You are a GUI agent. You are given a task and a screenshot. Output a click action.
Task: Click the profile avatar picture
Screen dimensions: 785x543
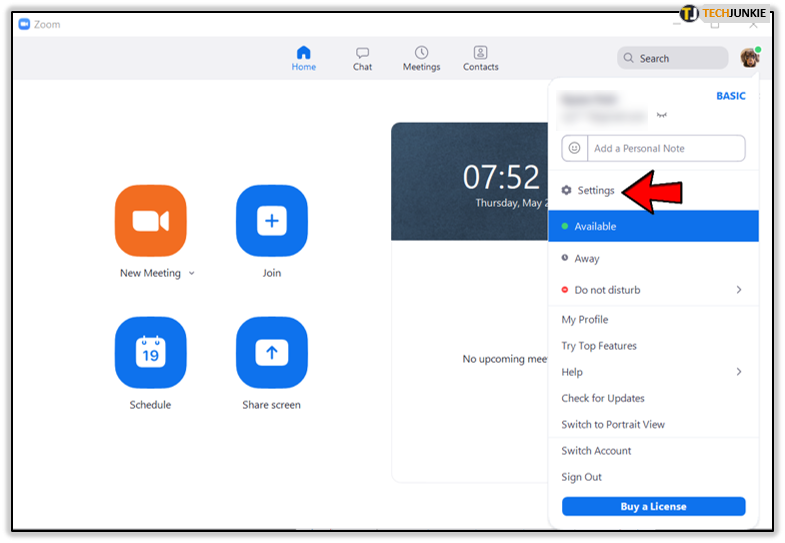pyautogui.click(x=749, y=58)
